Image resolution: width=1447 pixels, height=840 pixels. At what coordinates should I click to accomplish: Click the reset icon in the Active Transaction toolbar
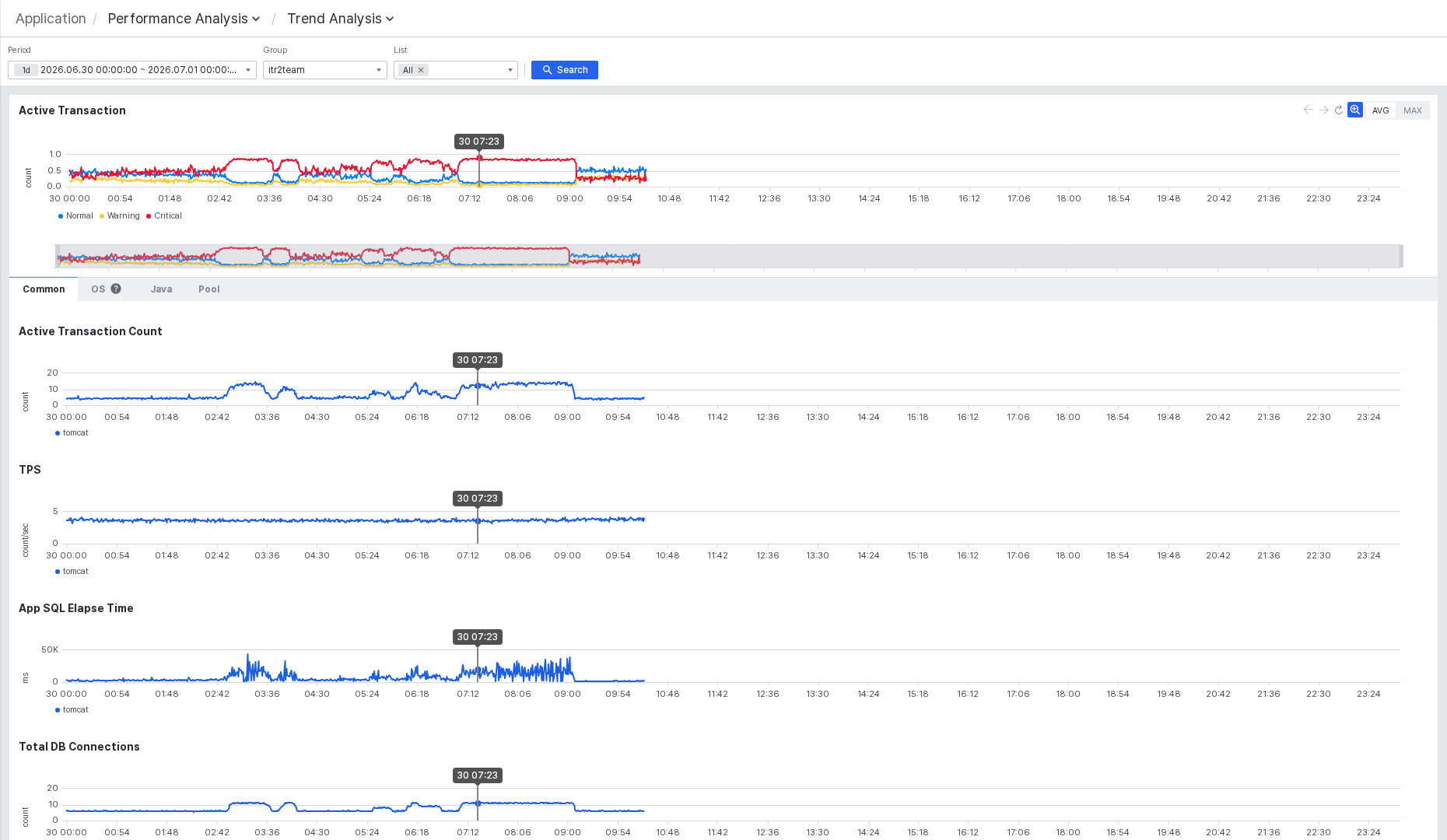click(1339, 110)
